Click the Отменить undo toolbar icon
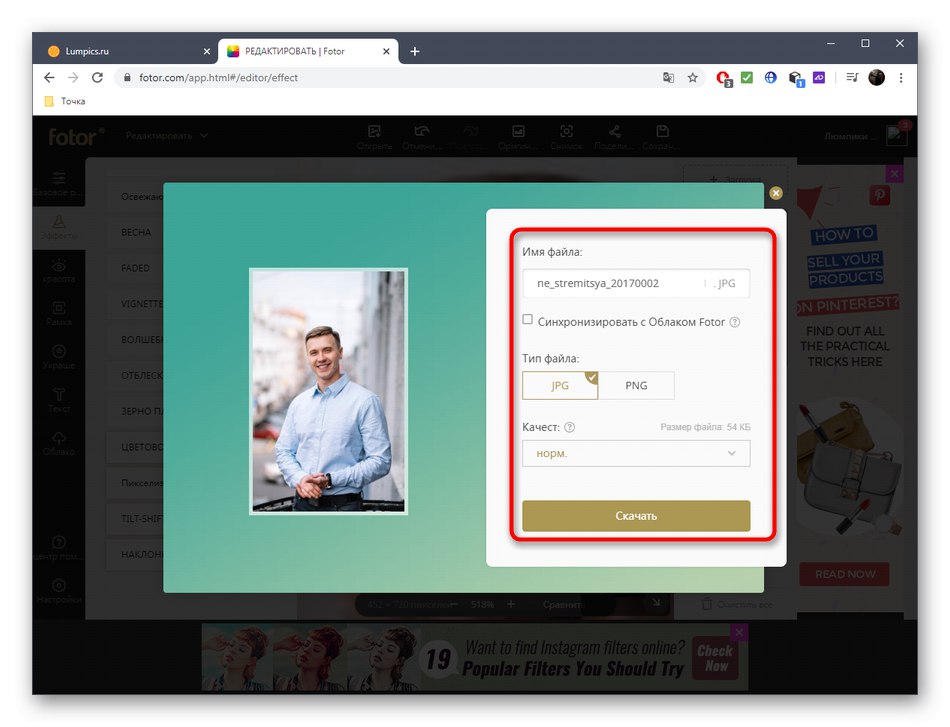Screen dimensions: 950x727 coord(422,137)
